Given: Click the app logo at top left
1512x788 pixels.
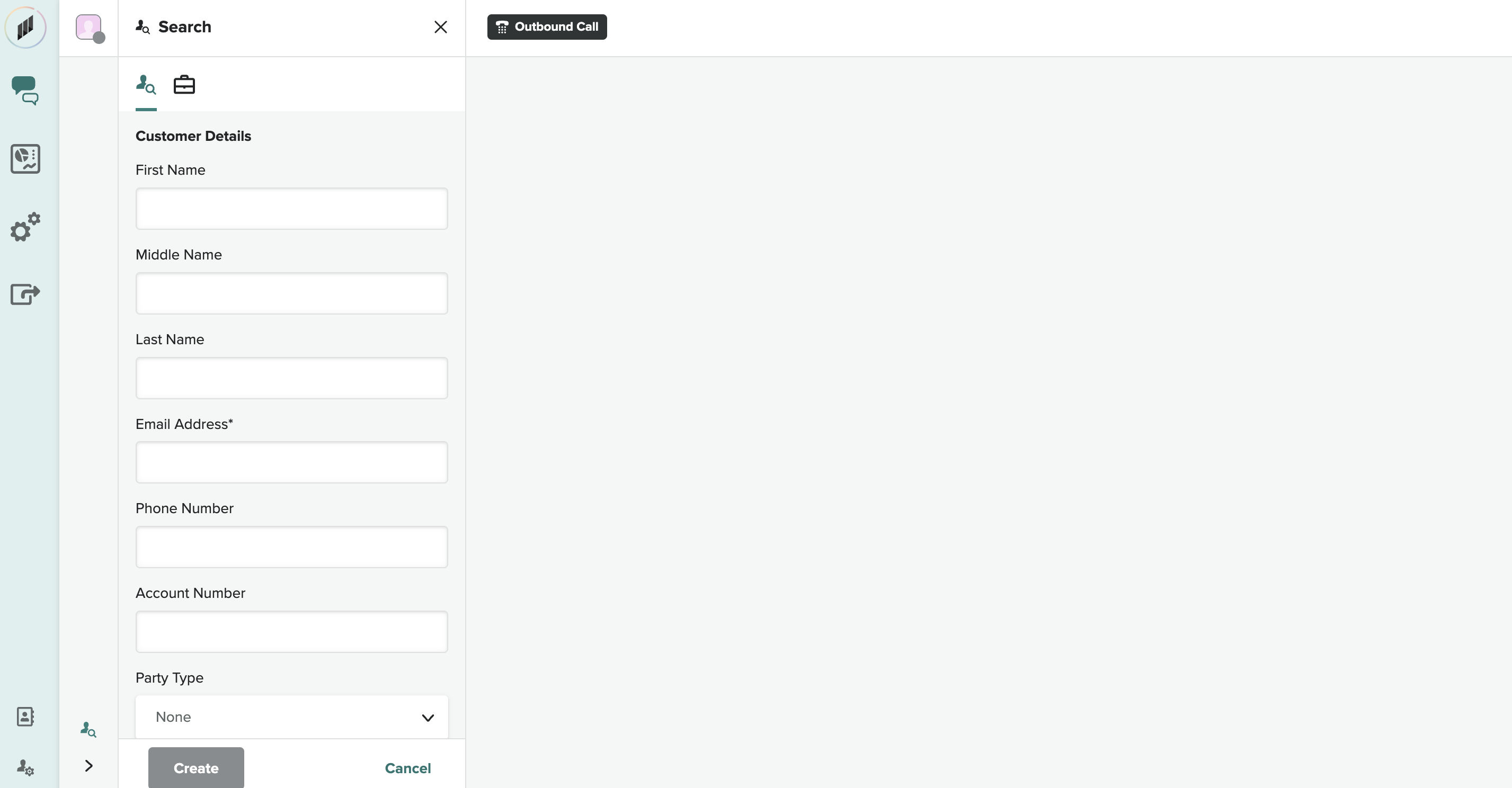Looking at the screenshot, I should click(x=25, y=27).
